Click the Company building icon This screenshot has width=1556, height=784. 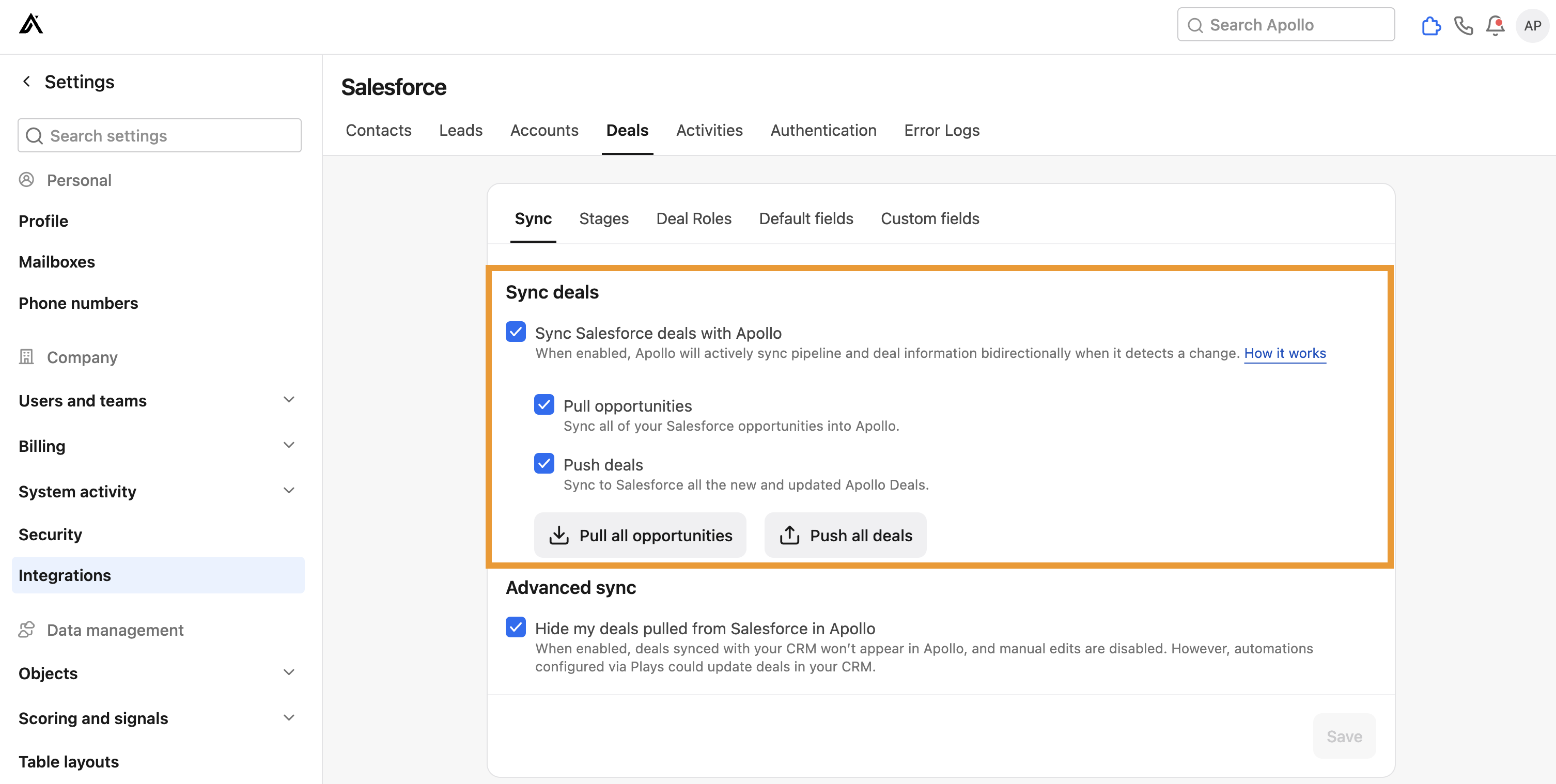coord(25,356)
